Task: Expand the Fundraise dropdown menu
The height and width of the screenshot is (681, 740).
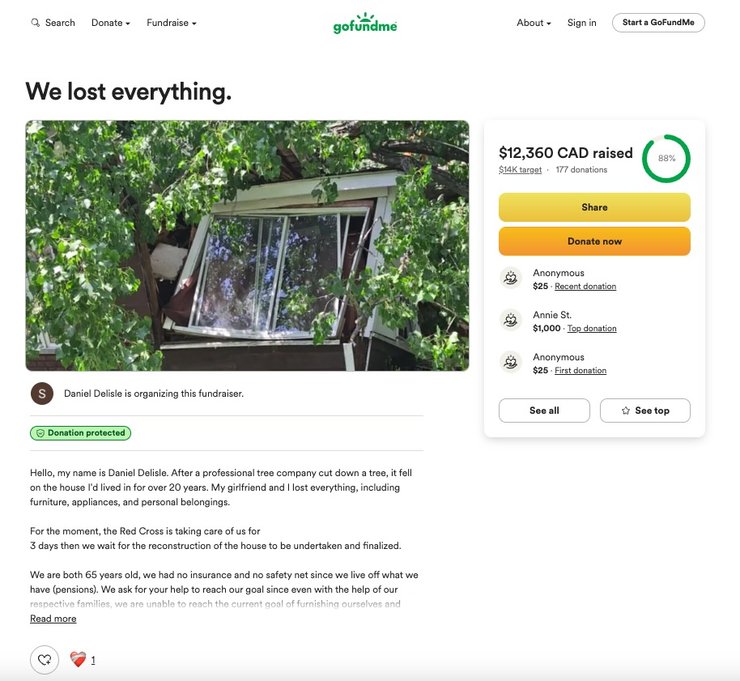Action: pos(171,23)
